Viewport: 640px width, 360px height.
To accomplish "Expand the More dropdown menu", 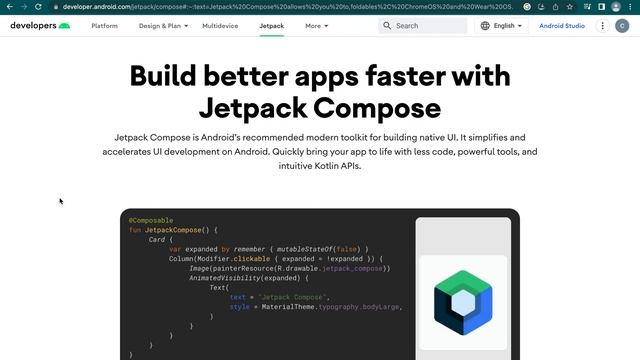I will pos(316,26).
